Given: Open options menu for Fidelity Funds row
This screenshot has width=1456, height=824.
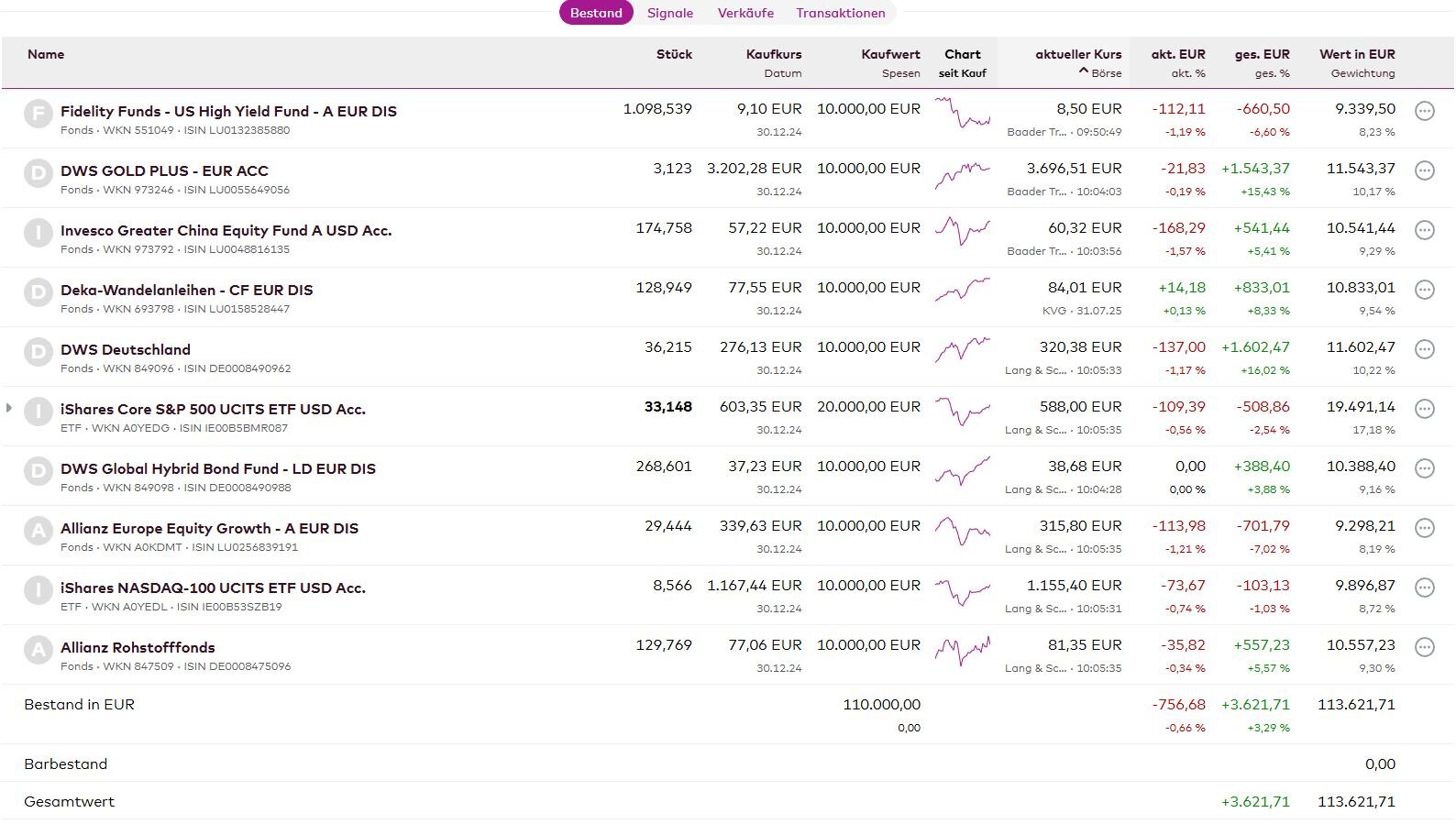Looking at the screenshot, I should coord(1424,111).
